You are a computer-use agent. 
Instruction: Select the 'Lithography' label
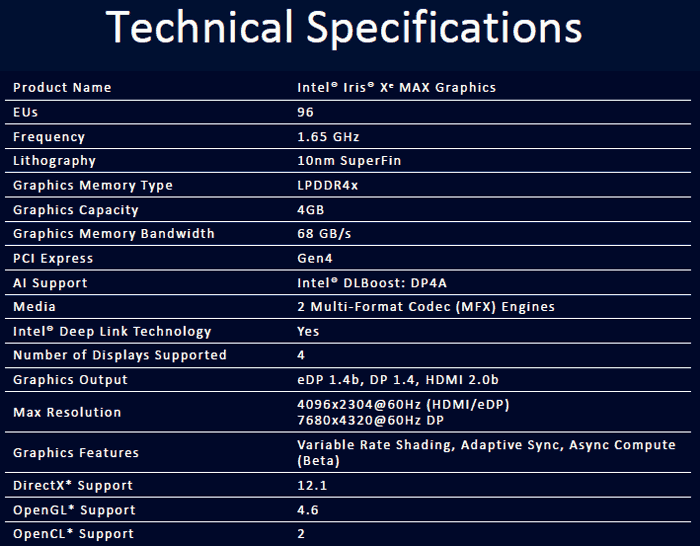click(54, 161)
